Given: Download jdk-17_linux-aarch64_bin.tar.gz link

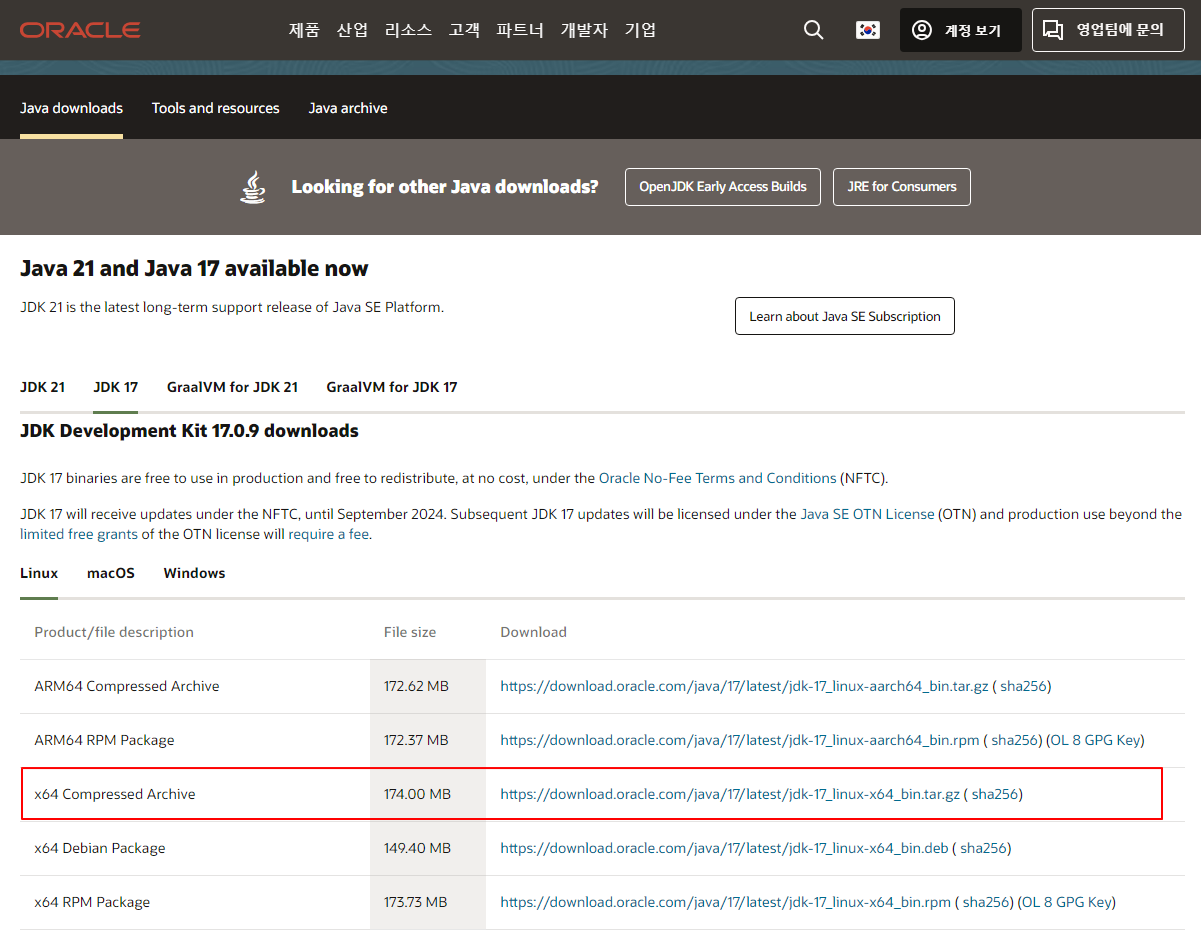Looking at the screenshot, I should click(744, 686).
